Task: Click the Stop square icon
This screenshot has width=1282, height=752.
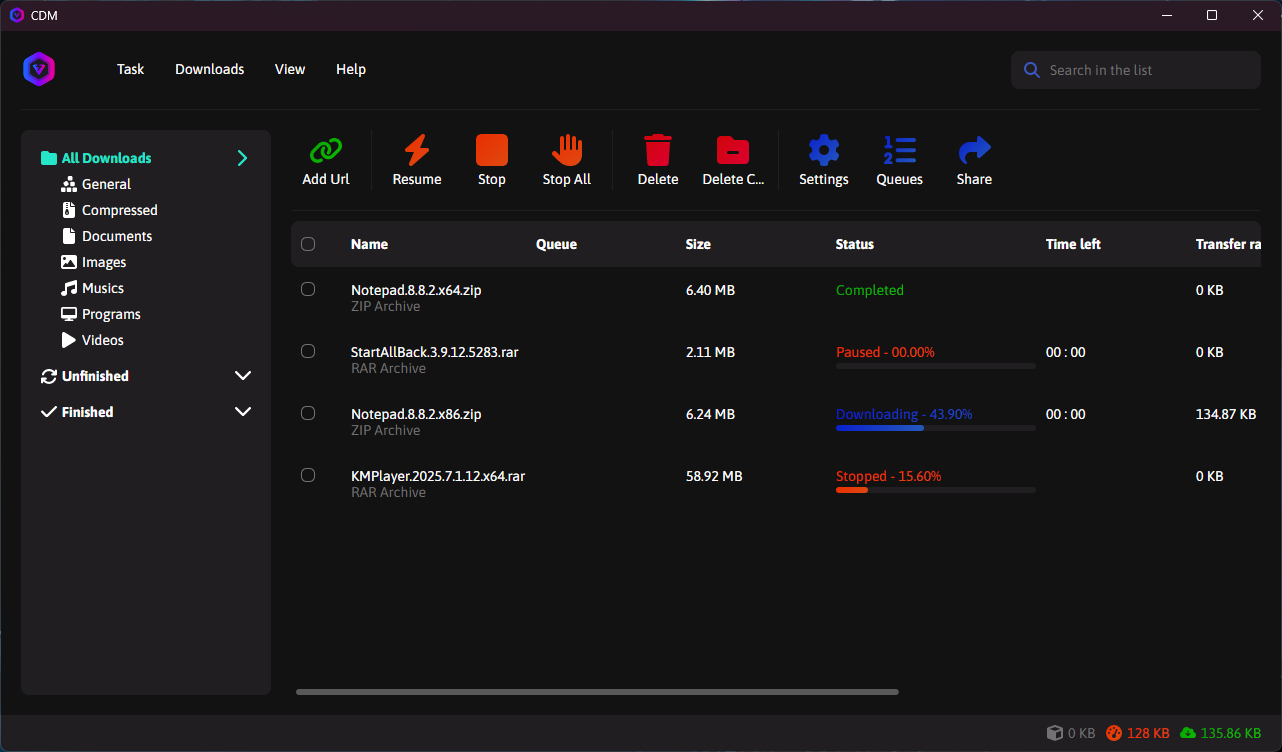Action: coord(492,151)
